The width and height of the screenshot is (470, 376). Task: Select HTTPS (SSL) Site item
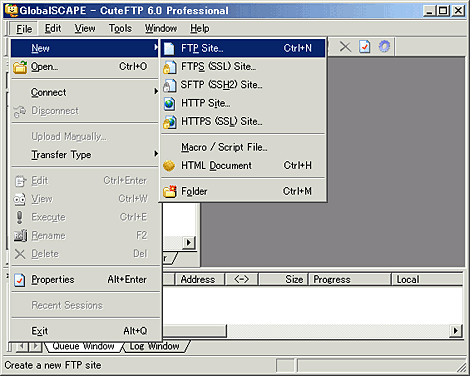point(243,122)
